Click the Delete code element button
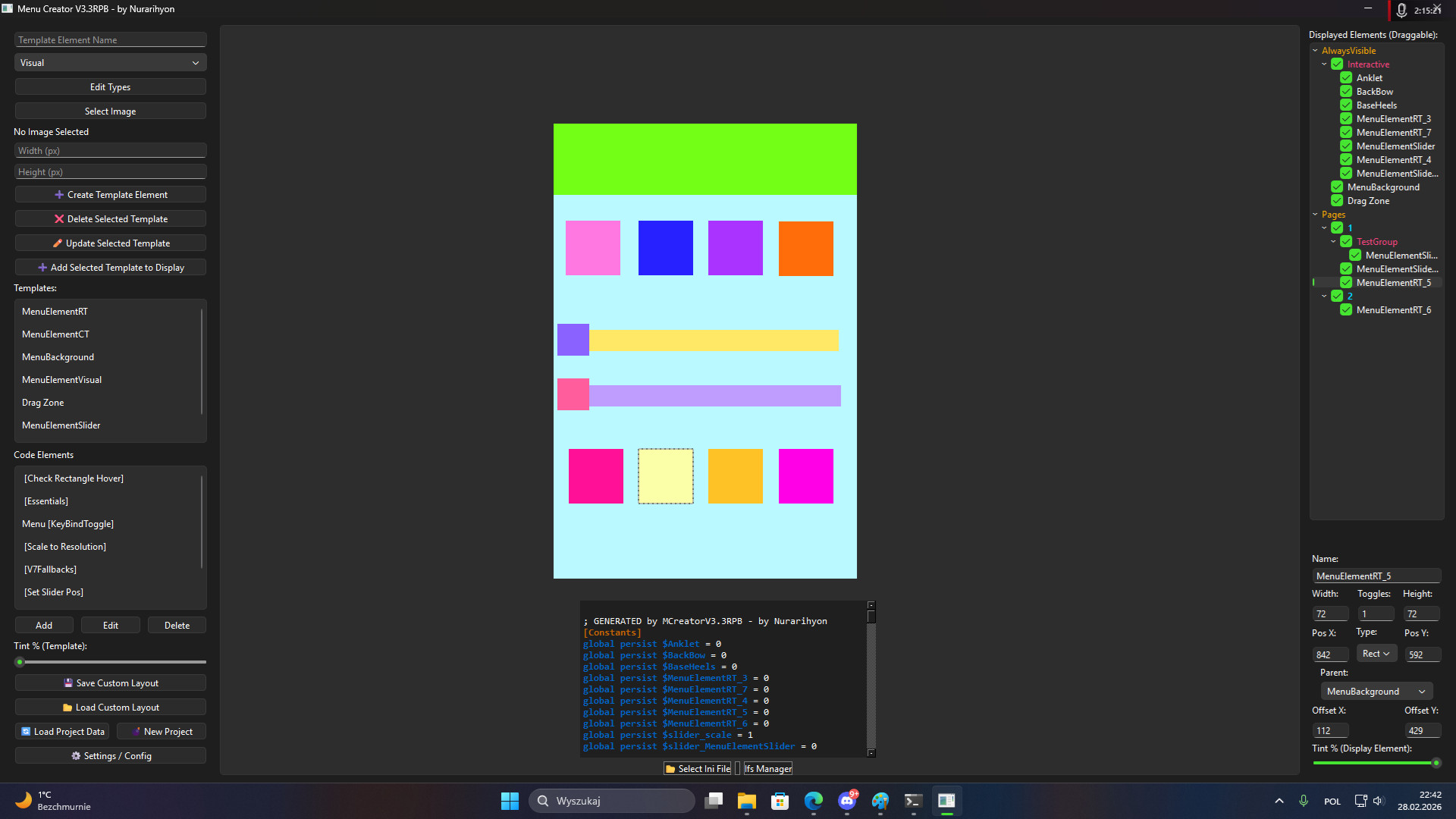1456x819 pixels. pyautogui.click(x=177, y=626)
